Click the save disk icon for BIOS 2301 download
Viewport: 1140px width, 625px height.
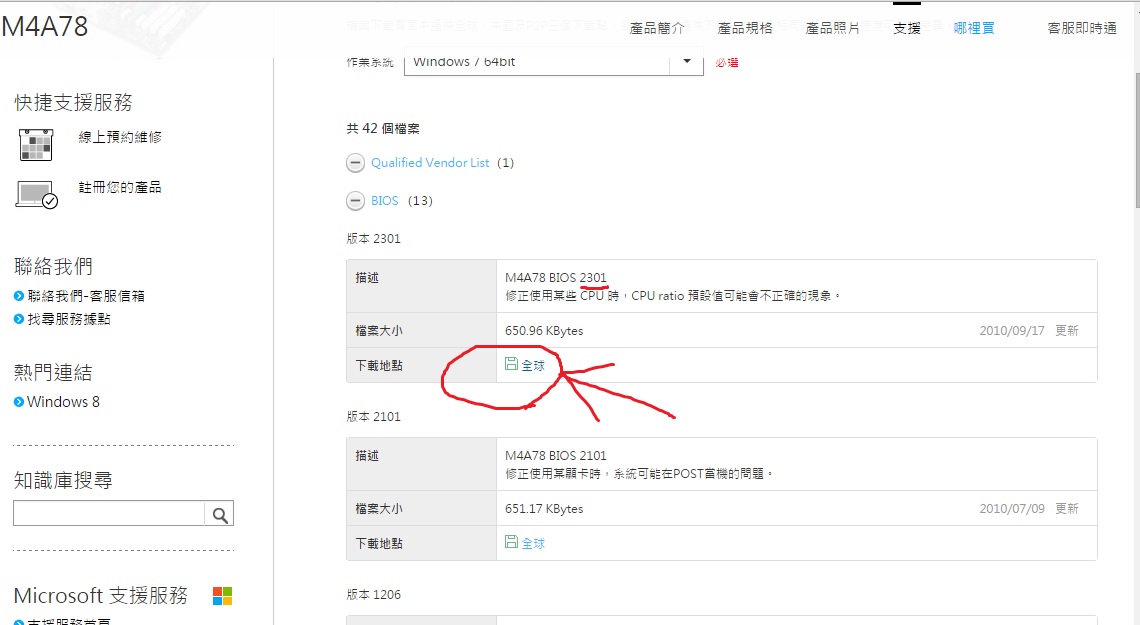click(x=511, y=364)
